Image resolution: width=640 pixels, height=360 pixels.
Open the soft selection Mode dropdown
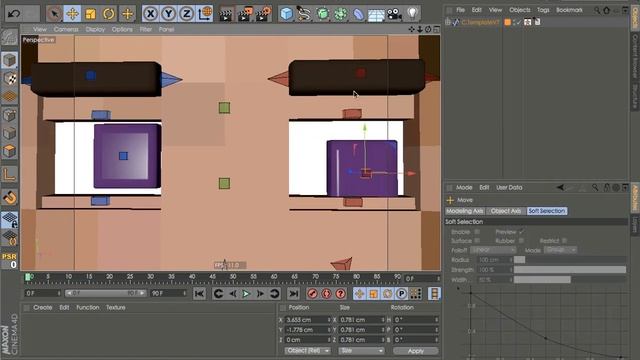[560, 250]
